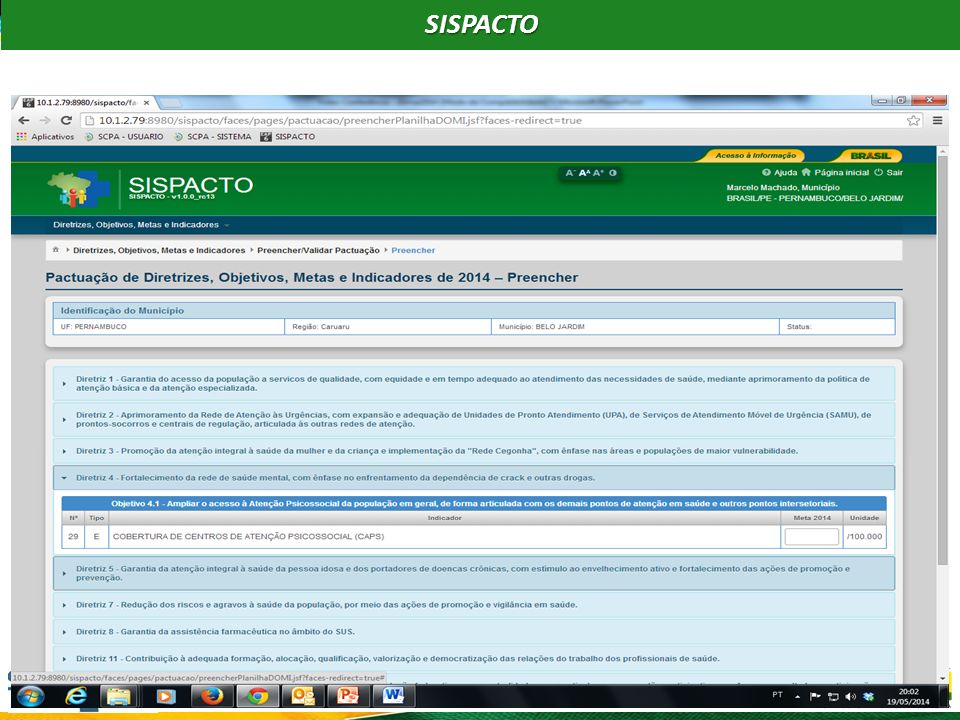Switch to Chrome in the taskbar
The height and width of the screenshot is (720, 960).
[x=257, y=697]
